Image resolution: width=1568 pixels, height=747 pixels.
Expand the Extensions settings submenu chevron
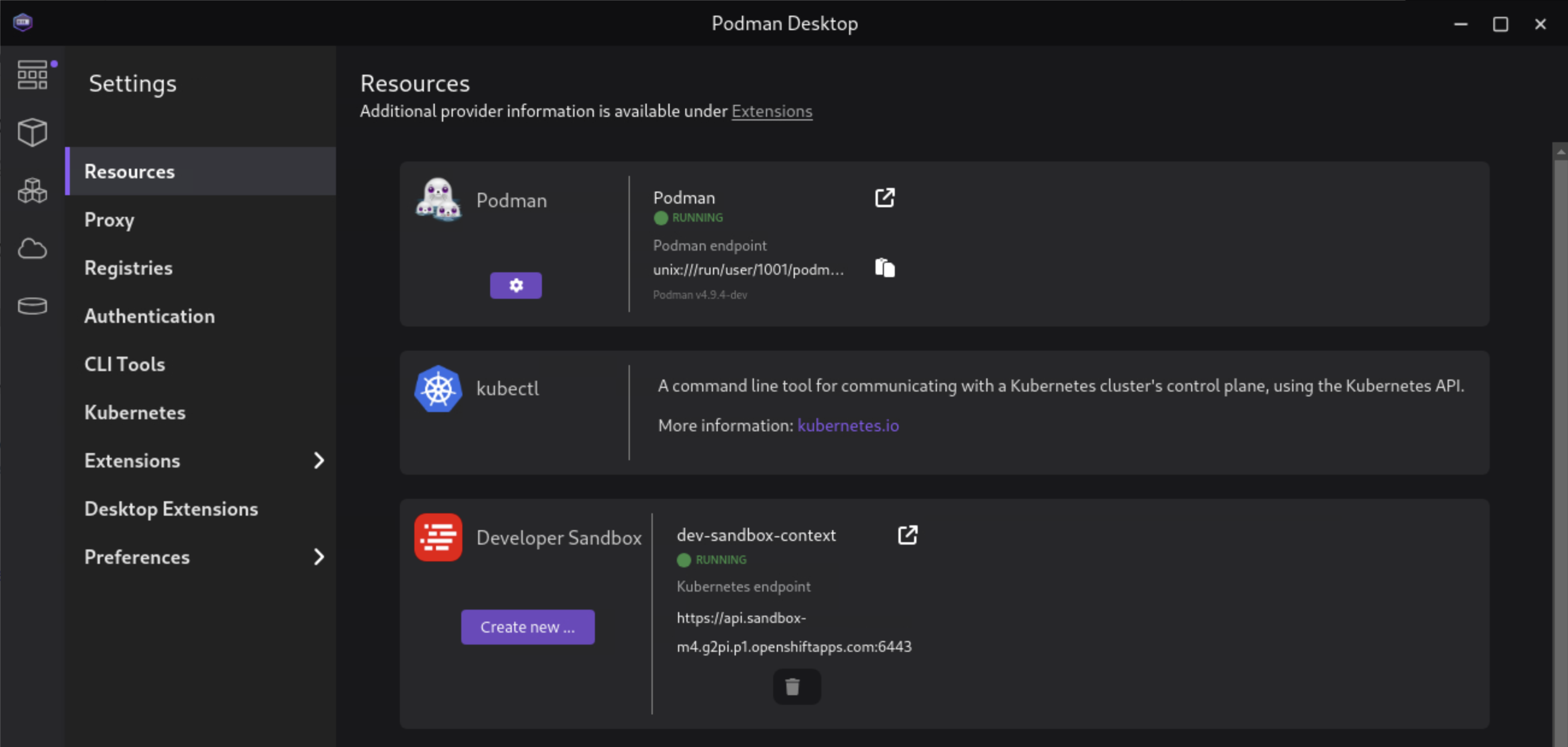click(319, 461)
